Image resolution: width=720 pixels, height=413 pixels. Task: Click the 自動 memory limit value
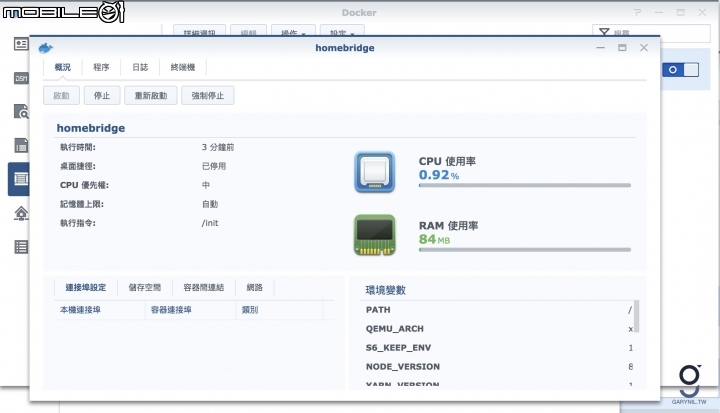click(x=210, y=204)
